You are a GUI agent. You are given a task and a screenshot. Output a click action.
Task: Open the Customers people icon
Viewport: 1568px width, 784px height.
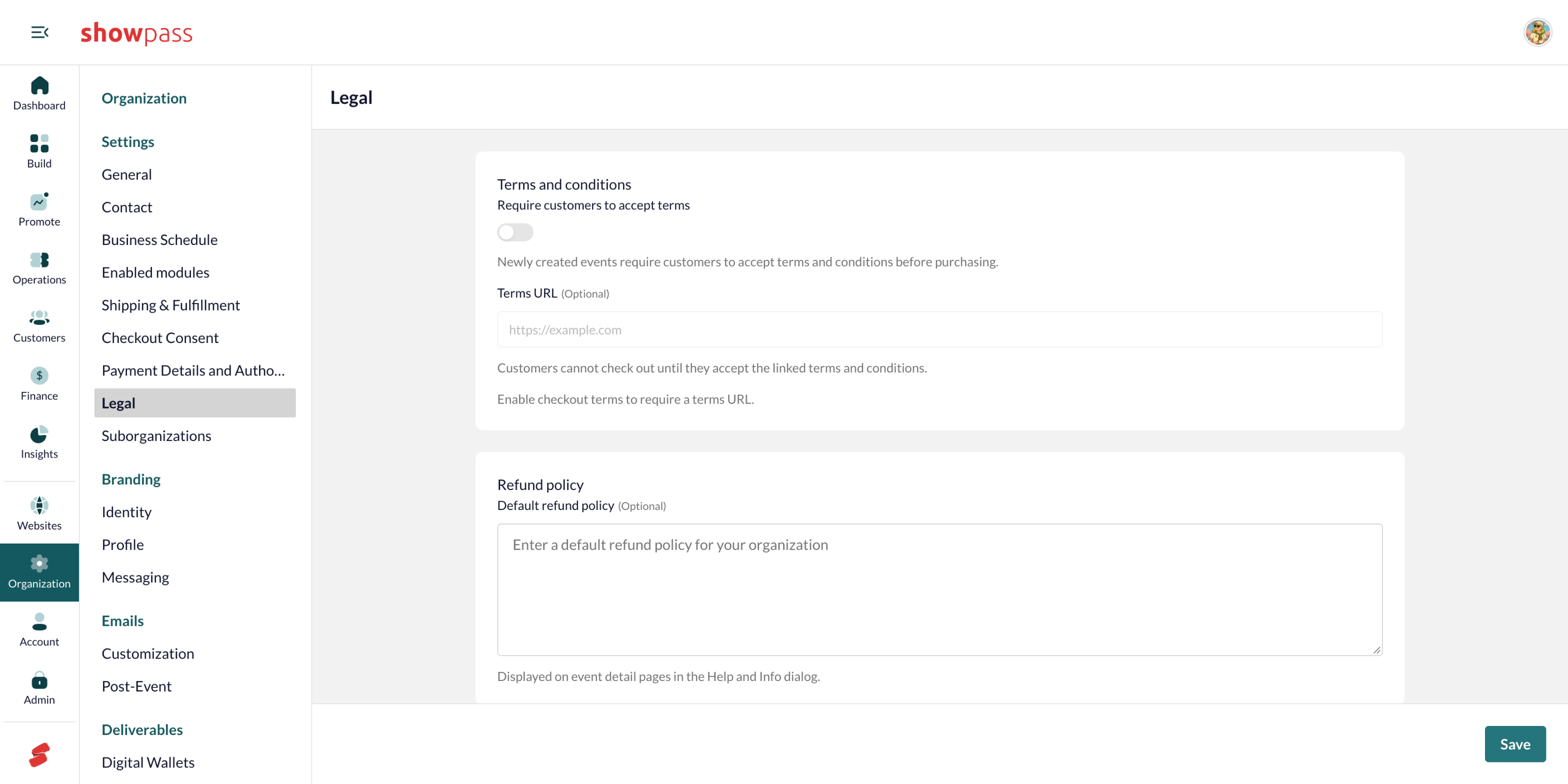pyautogui.click(x=39, y=317)
